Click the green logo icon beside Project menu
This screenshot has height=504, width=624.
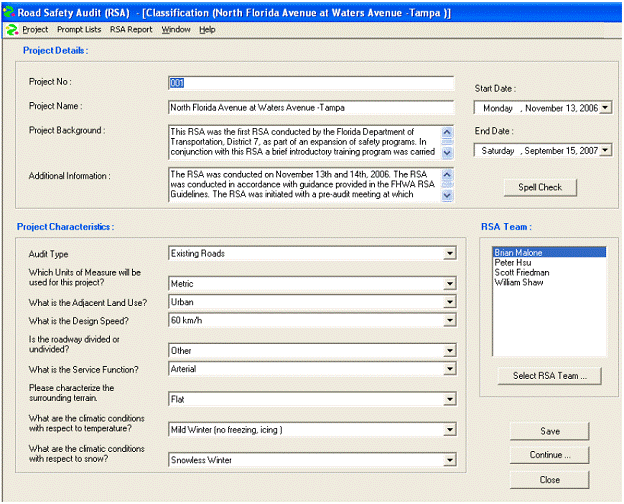click(x=12, y=30)
